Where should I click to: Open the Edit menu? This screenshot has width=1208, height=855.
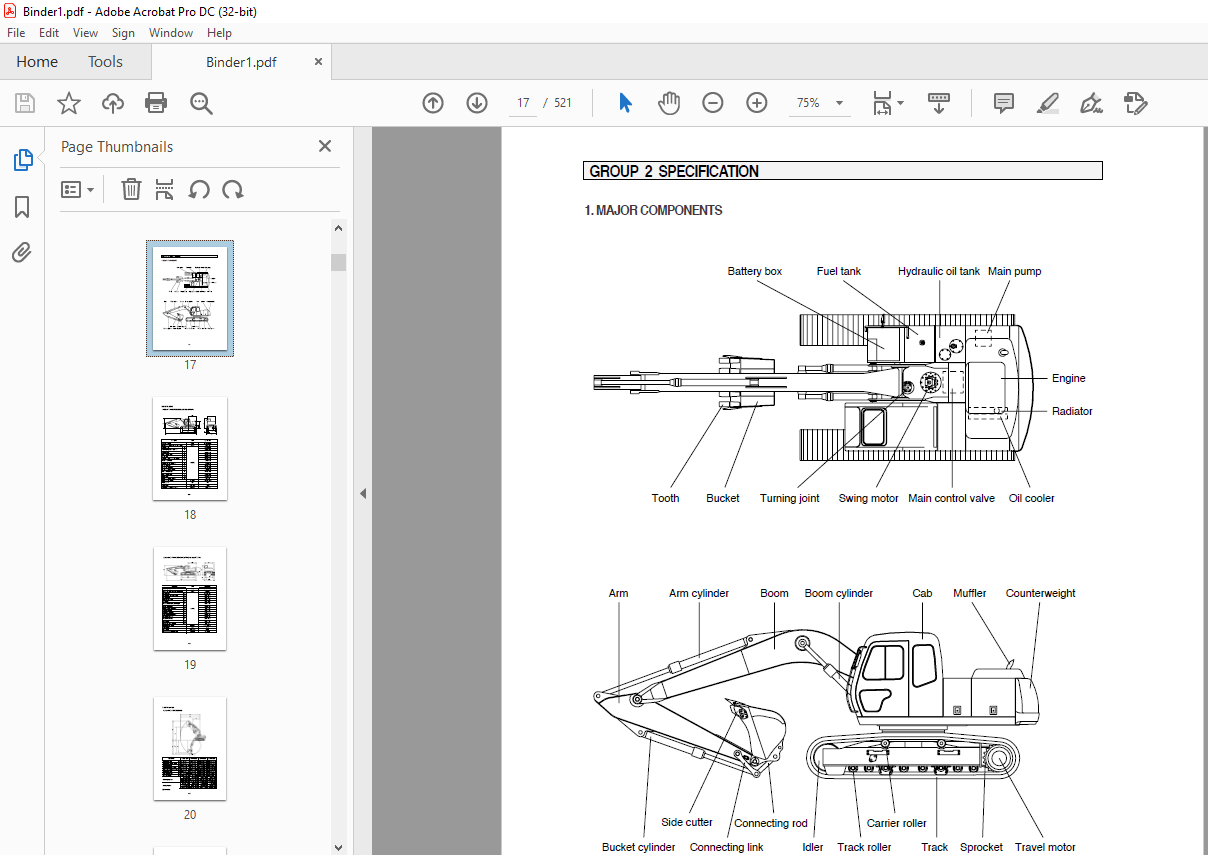click(49, 33)
